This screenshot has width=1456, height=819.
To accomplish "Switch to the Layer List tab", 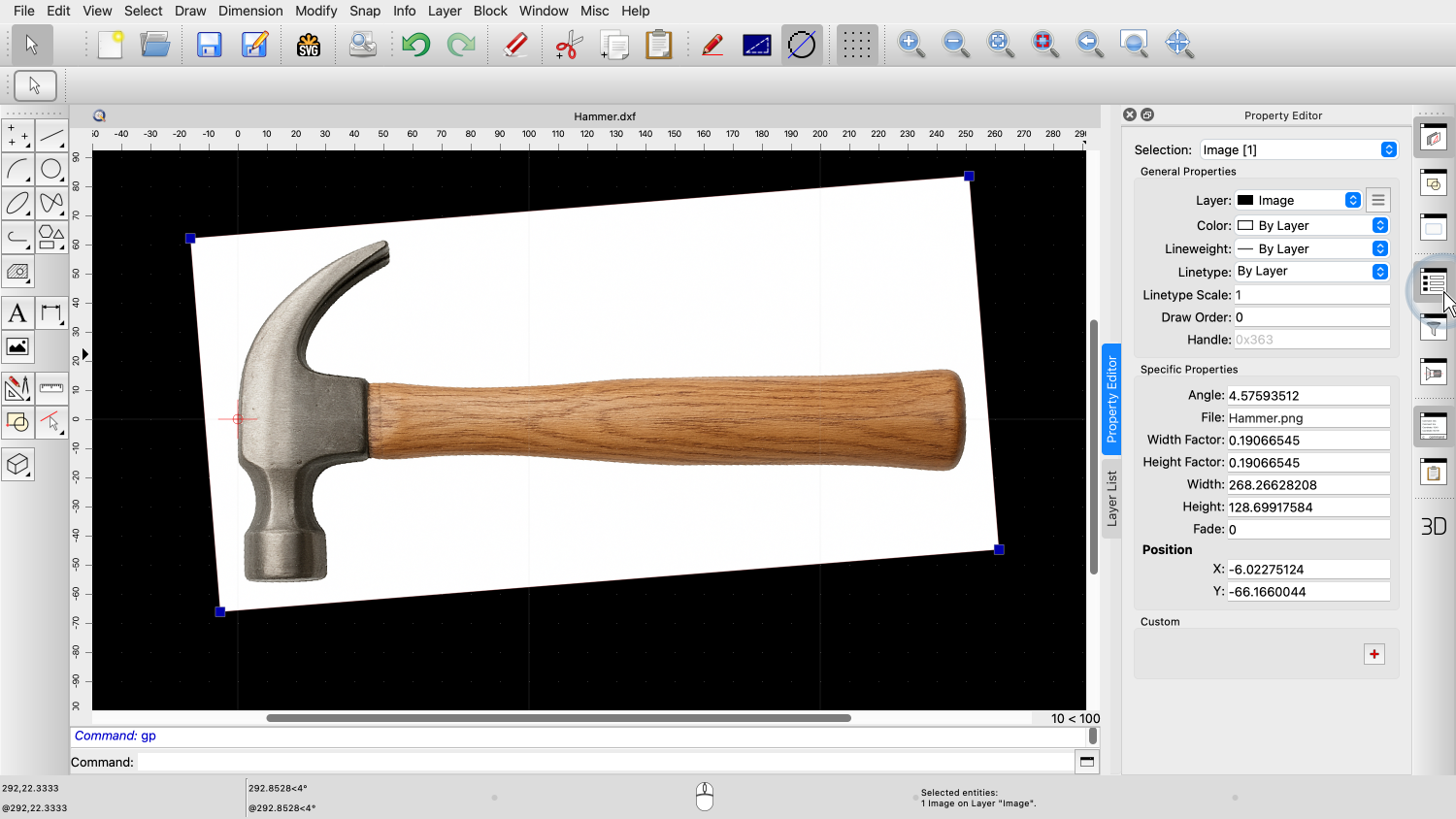I will [x=1112, y=498].
